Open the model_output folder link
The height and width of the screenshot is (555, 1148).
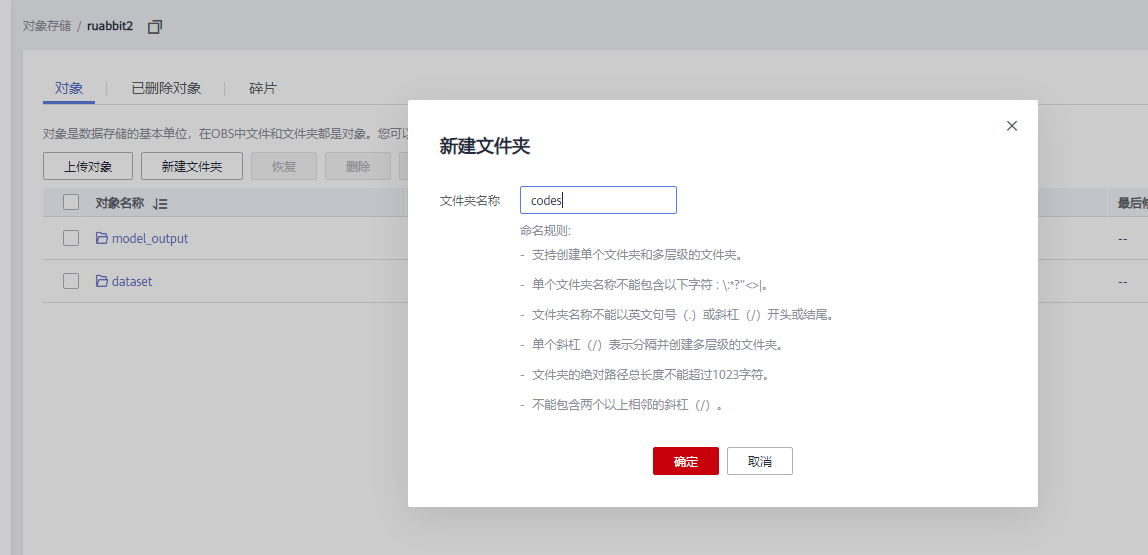tap(150, 238)
